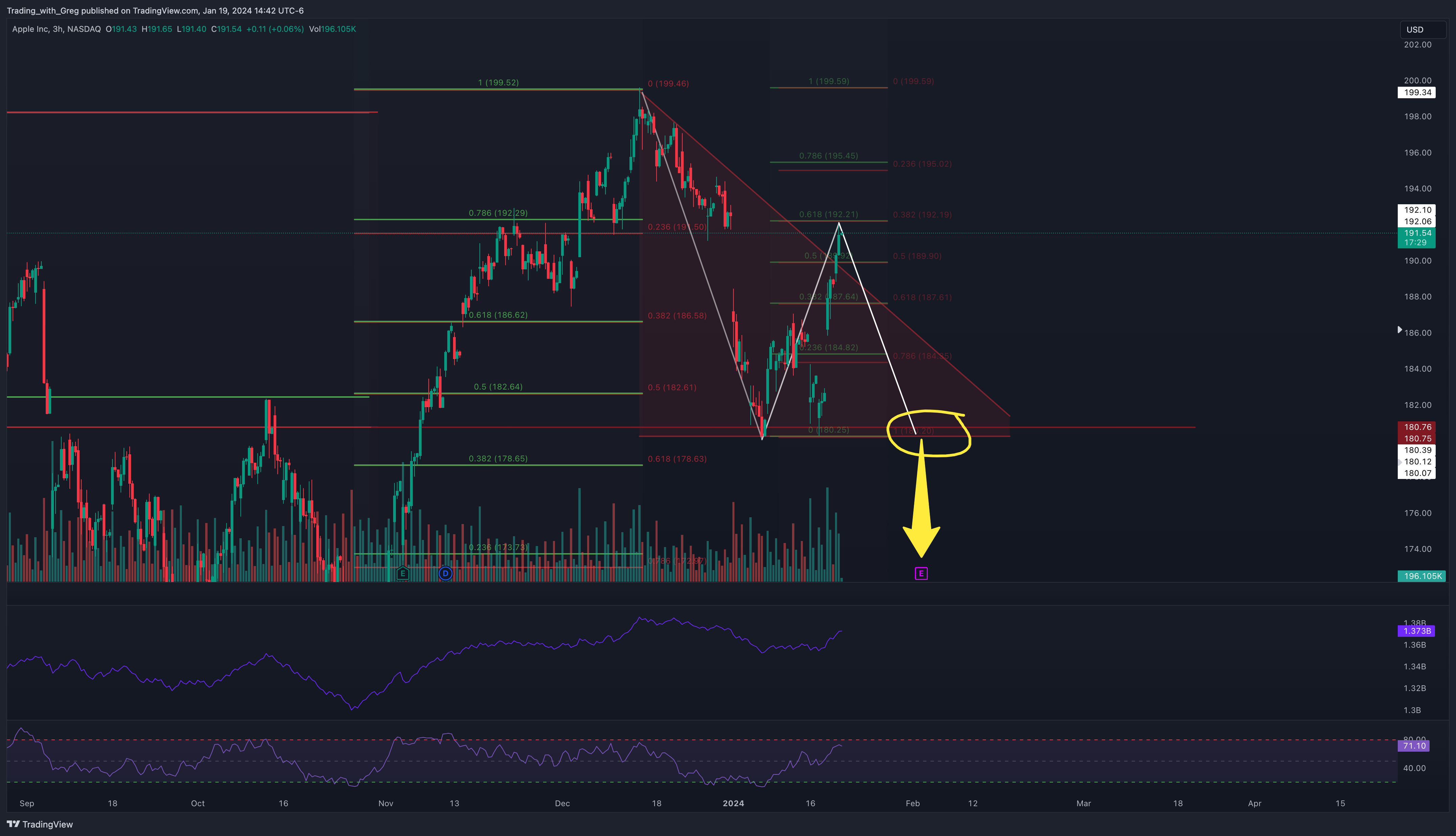The image size is (1456, 836).
Task: Click the Fibonacci label 0.618 (186.62)
Action: click(498, 315)
